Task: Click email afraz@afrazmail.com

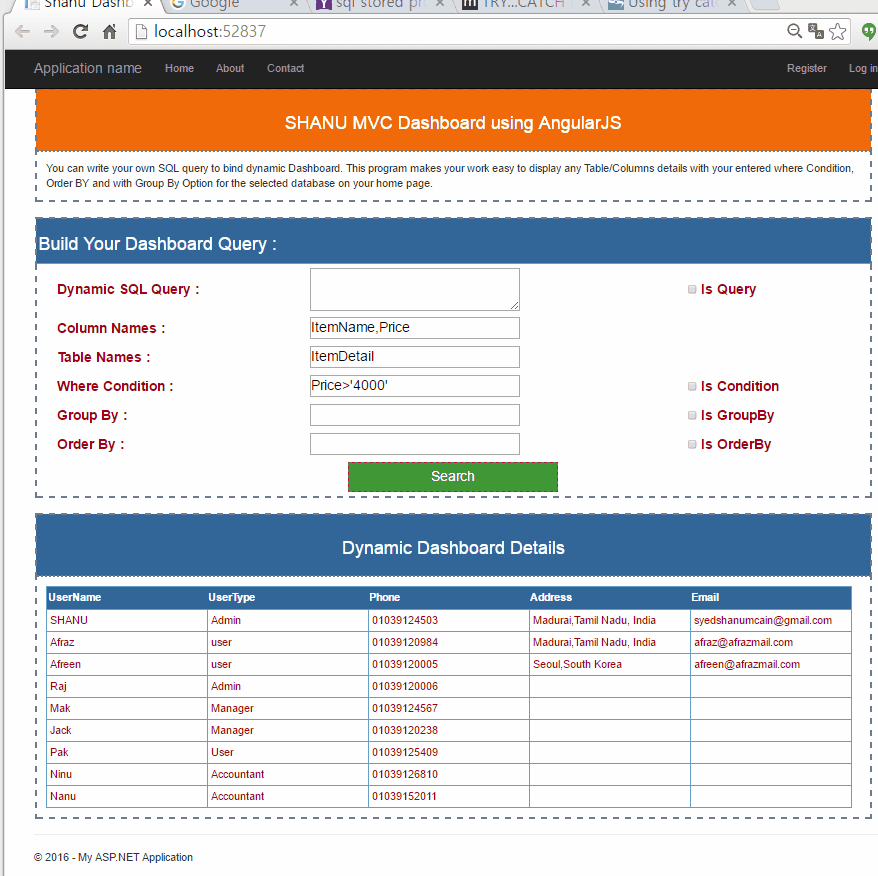Action: pos(744,642)
